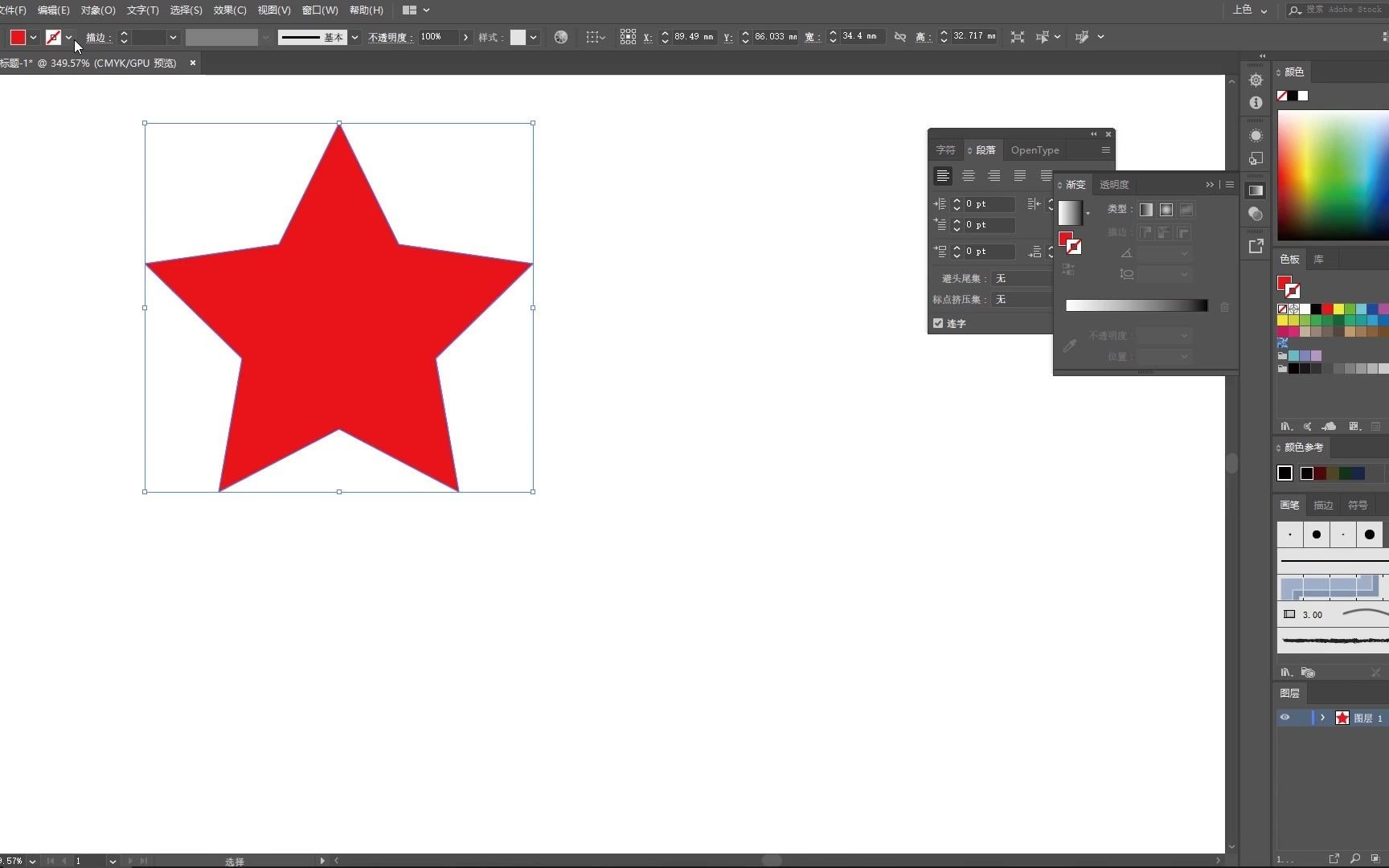Select the None swatch in Swatches panel
This screenshot has height=868, width=1389.
[1282, 309]
